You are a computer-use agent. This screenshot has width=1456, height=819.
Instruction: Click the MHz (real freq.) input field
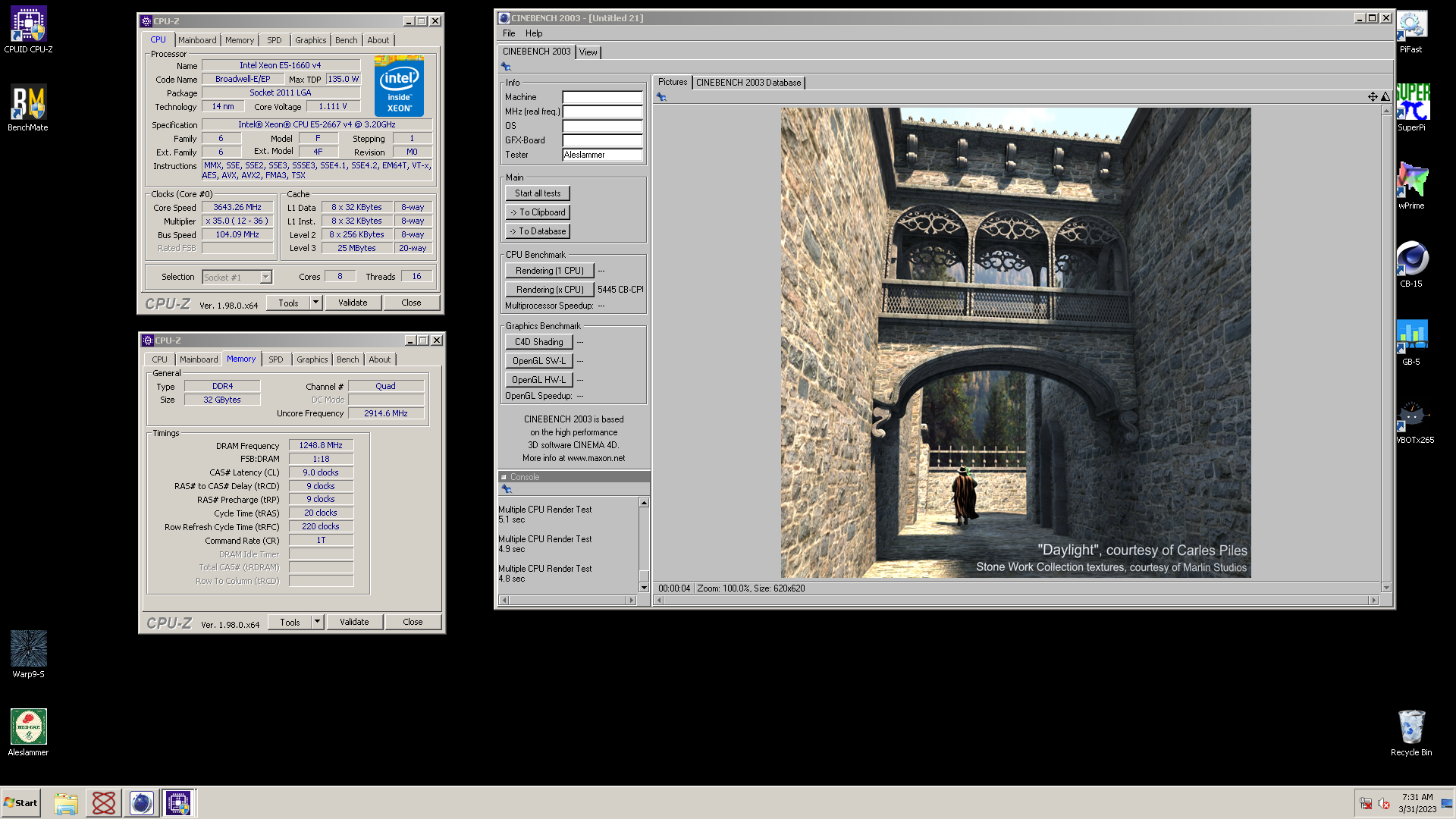tap(602, 111)
